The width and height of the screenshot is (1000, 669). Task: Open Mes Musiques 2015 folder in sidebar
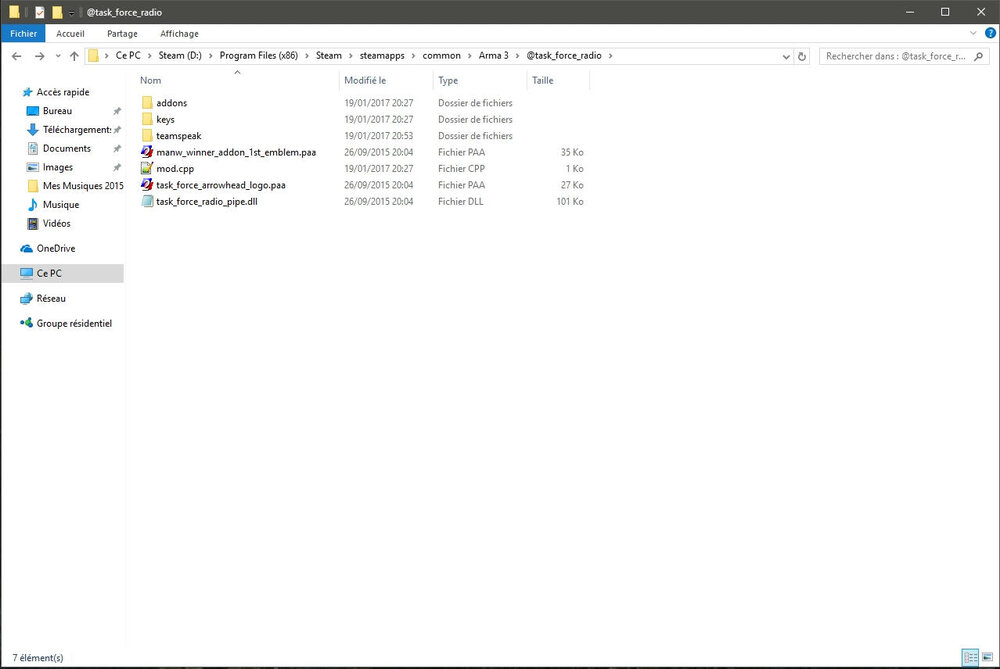click(x=83, y=186)
